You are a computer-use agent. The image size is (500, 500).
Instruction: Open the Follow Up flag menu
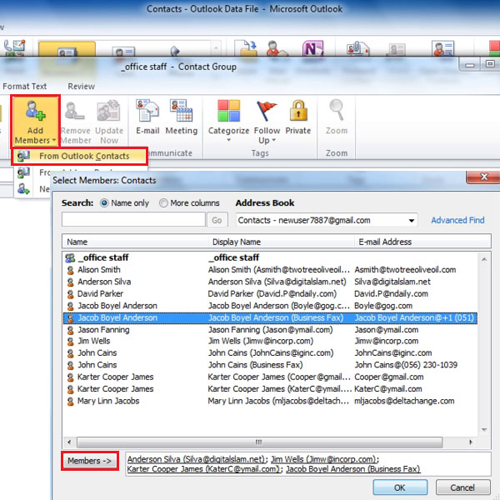[x=267, y=121]
